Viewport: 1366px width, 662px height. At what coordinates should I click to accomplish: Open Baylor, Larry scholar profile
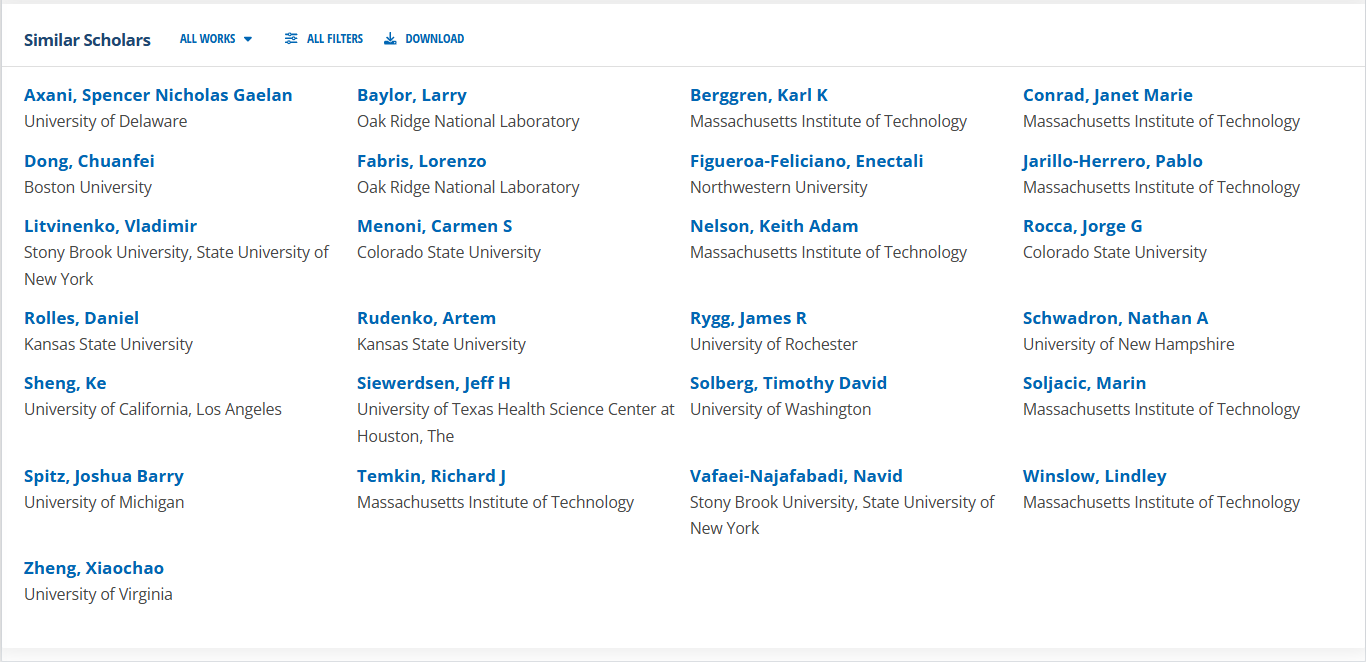[412, 96]
